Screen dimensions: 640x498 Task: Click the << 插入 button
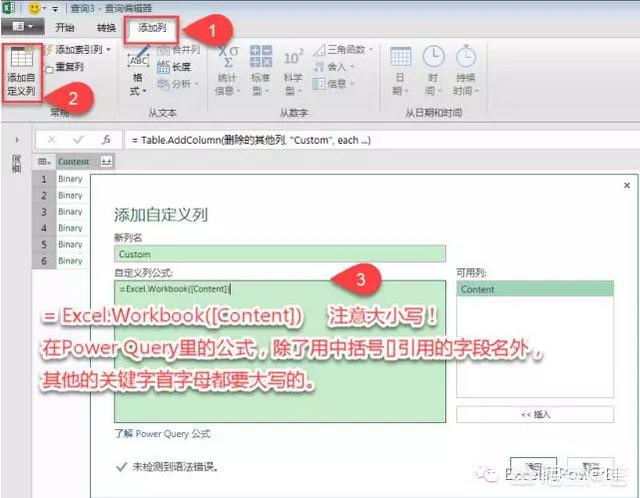(x=535, y=414)
